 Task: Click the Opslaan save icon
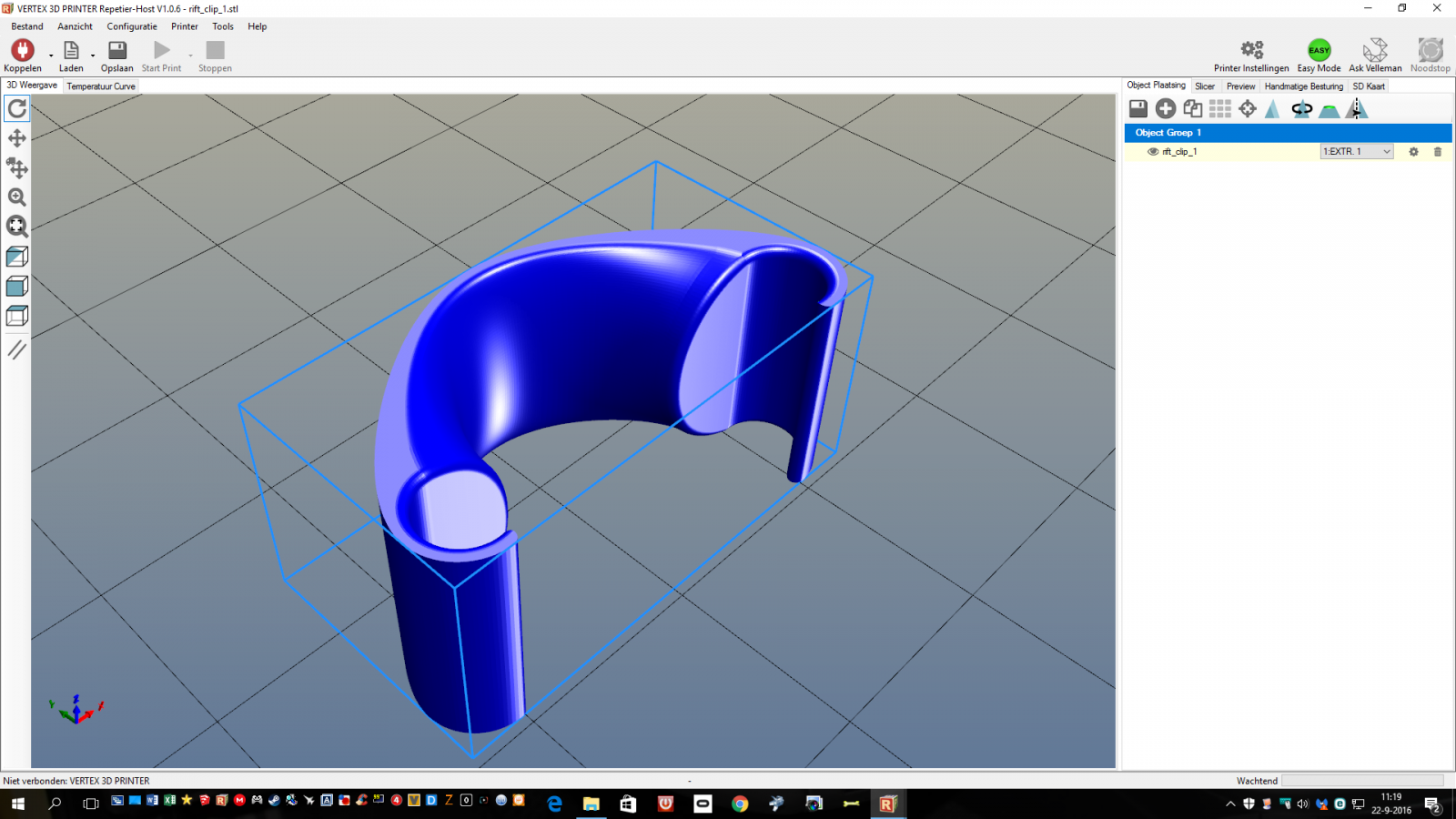click(x=117, y=50)
